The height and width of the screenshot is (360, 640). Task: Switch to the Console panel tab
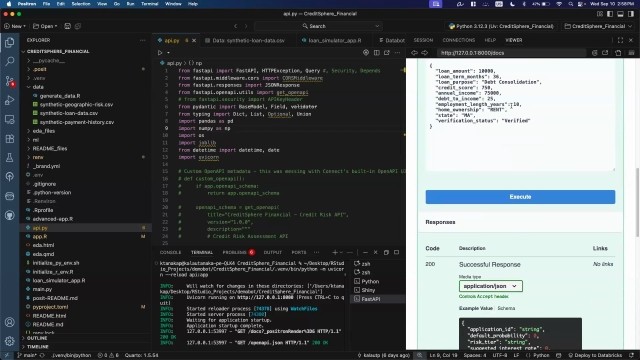pos(170,252)
